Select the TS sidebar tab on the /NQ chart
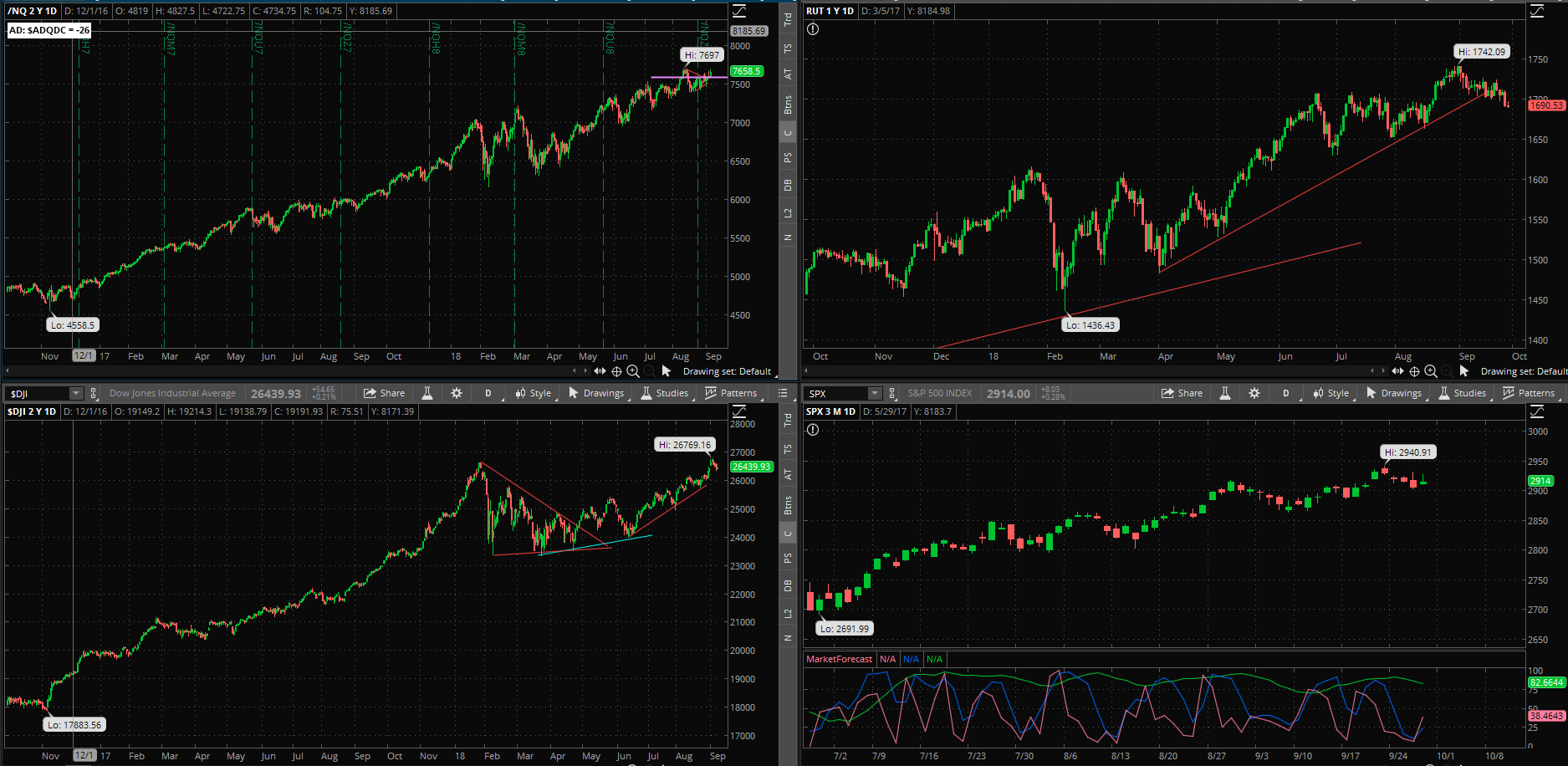Viewport: 1568px width, 766px height. [x=788, y=49]
